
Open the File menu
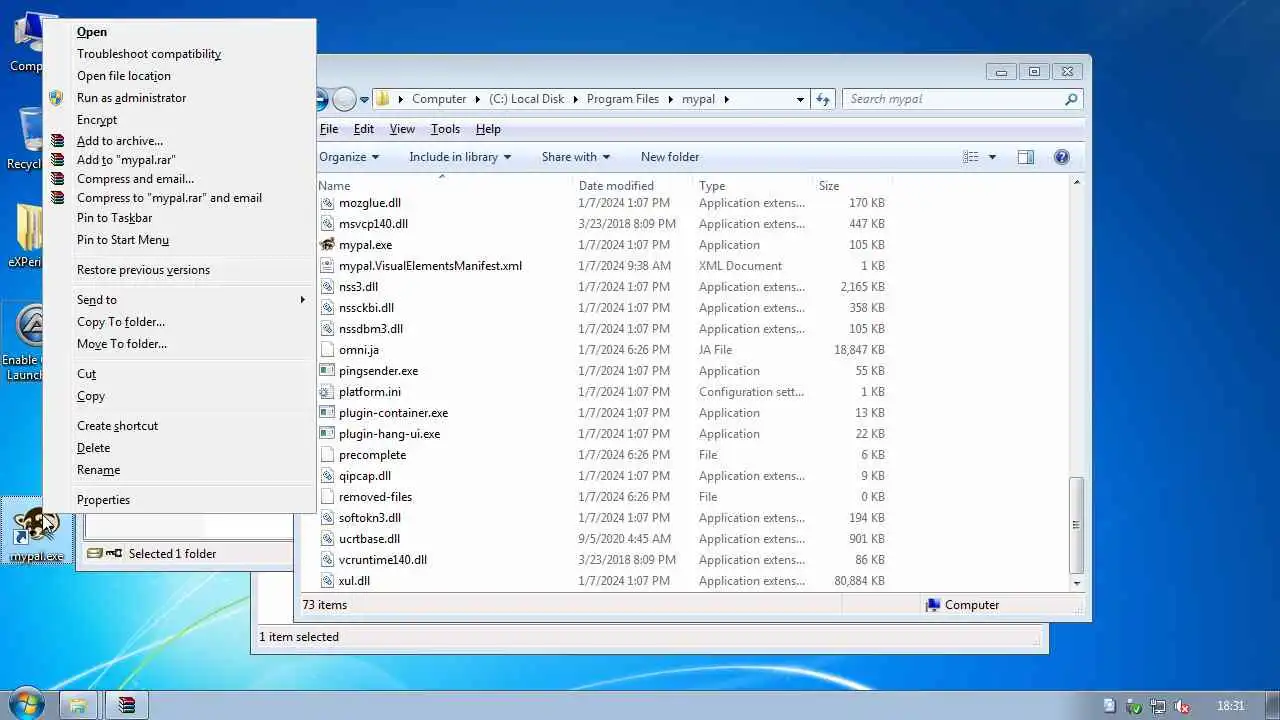pyautogui.click(x=329, y=129)
